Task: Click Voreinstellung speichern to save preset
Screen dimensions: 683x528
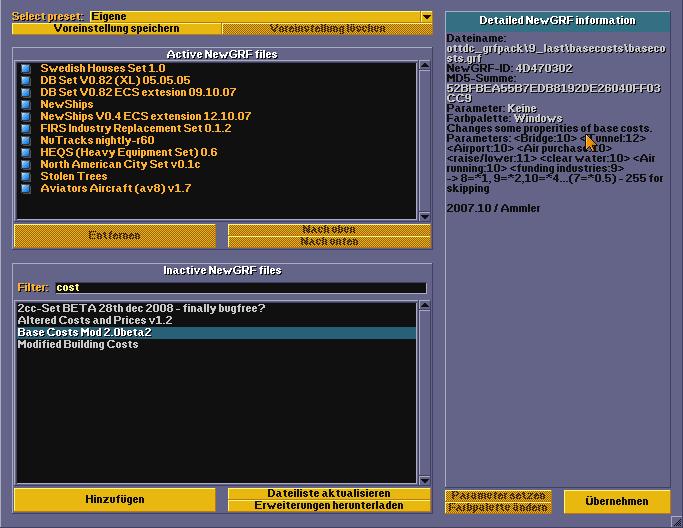Action: click(116, 29)
